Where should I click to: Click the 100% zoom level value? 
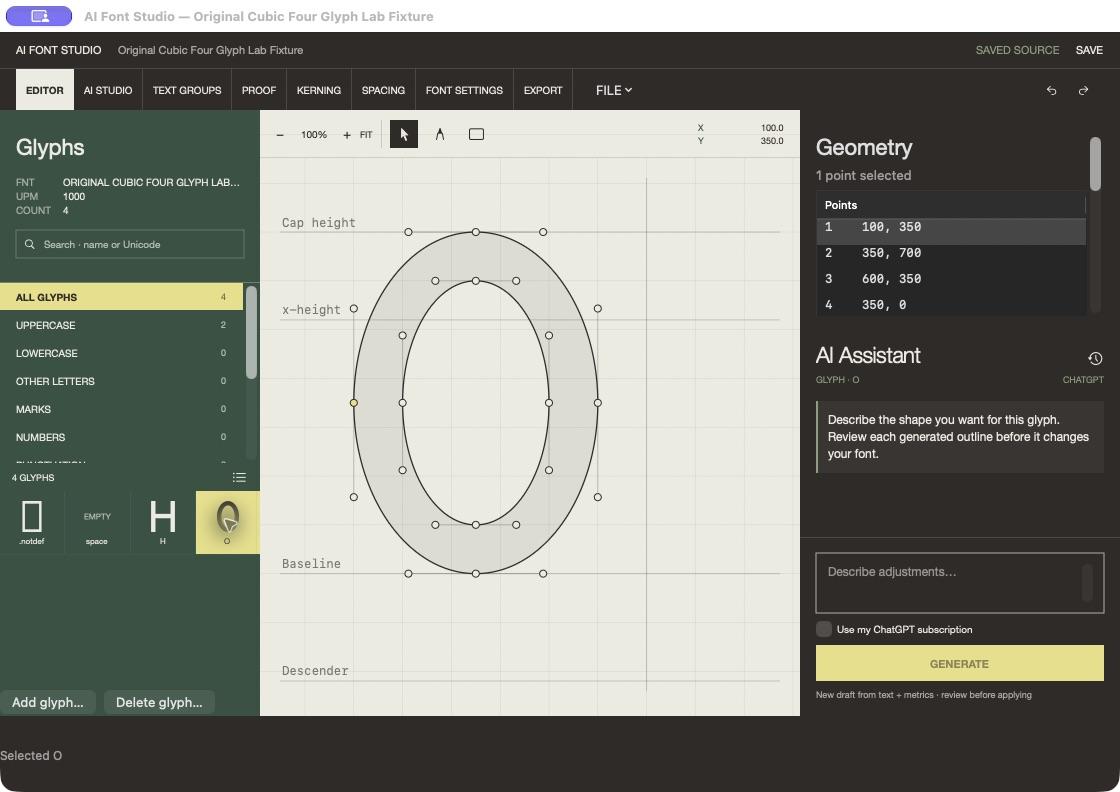click(314, 135)
